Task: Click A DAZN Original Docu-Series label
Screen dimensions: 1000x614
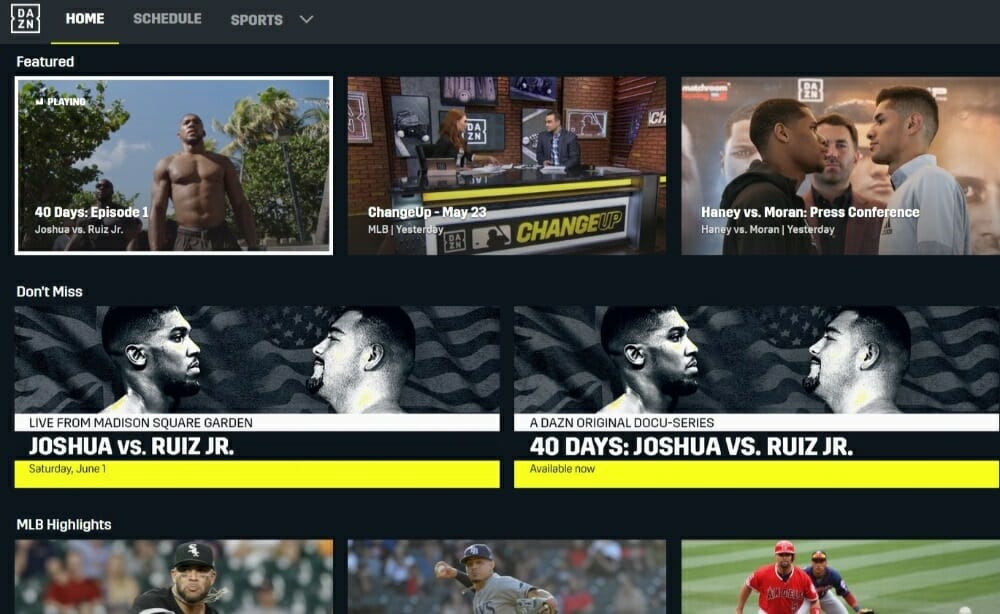Action: pyautogui.click(x=622, y=423)
